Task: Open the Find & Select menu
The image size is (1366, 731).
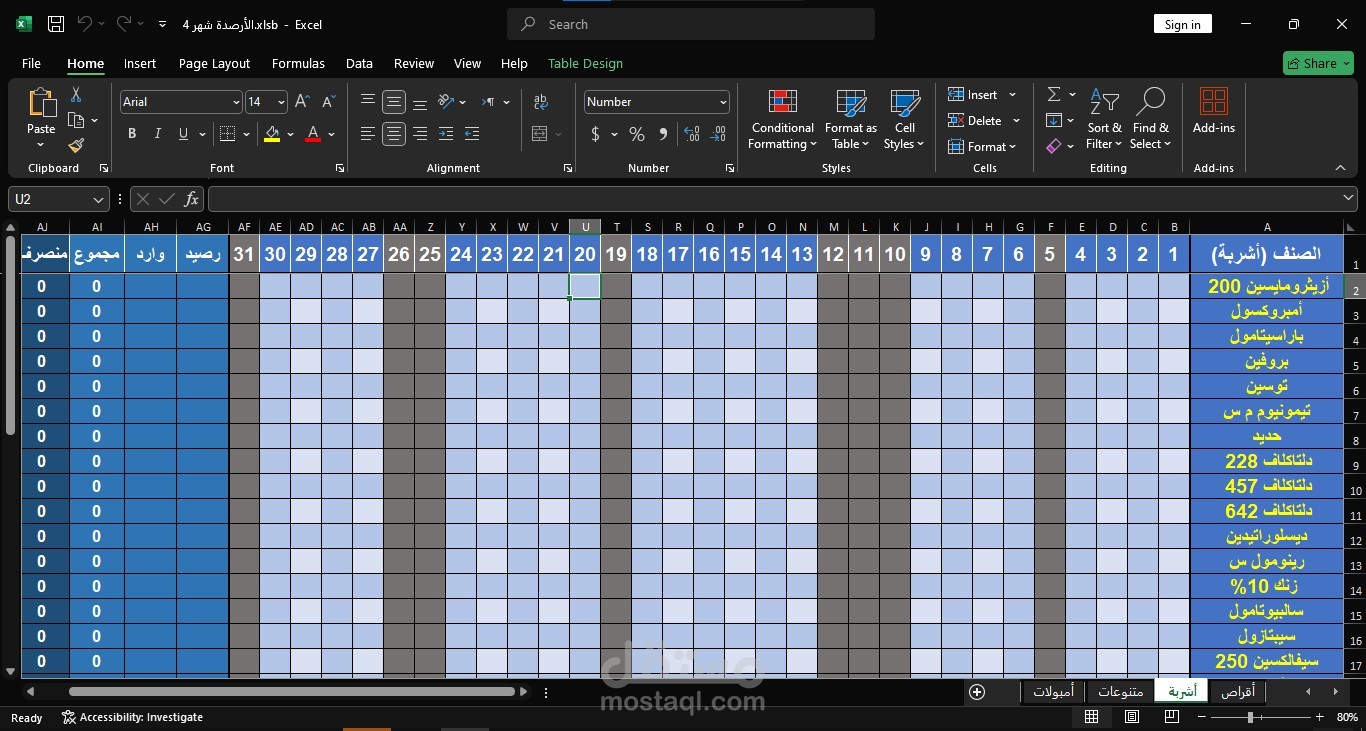Action: [1150, 120]
